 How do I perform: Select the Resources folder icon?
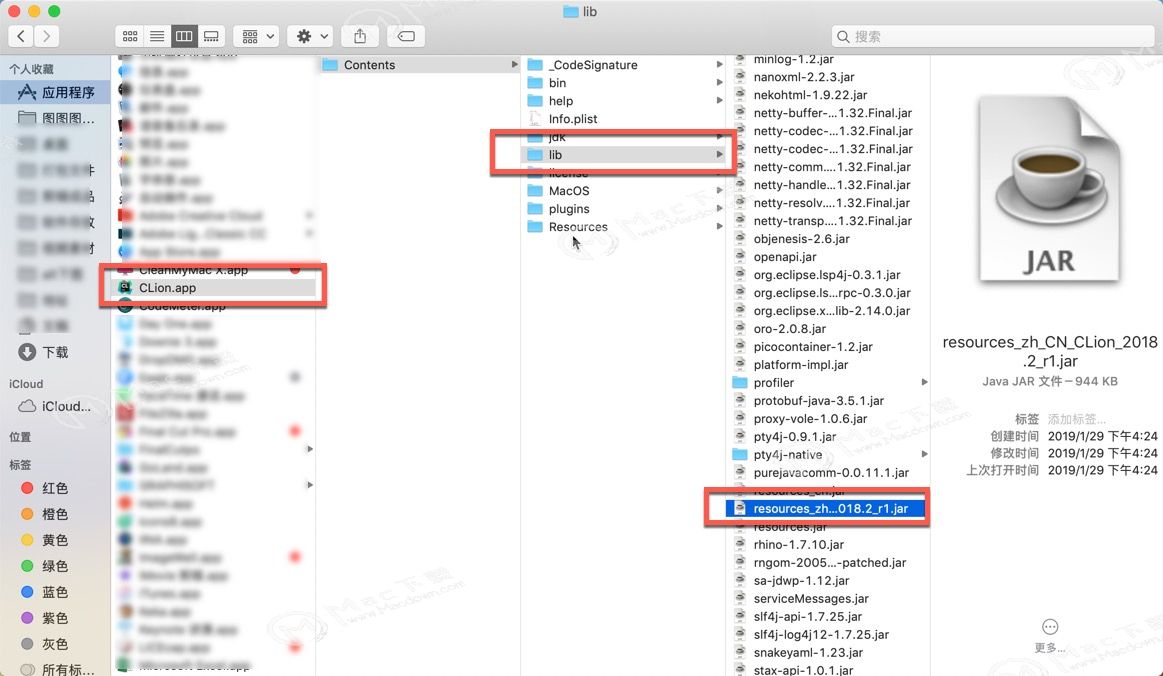(535, 226)
